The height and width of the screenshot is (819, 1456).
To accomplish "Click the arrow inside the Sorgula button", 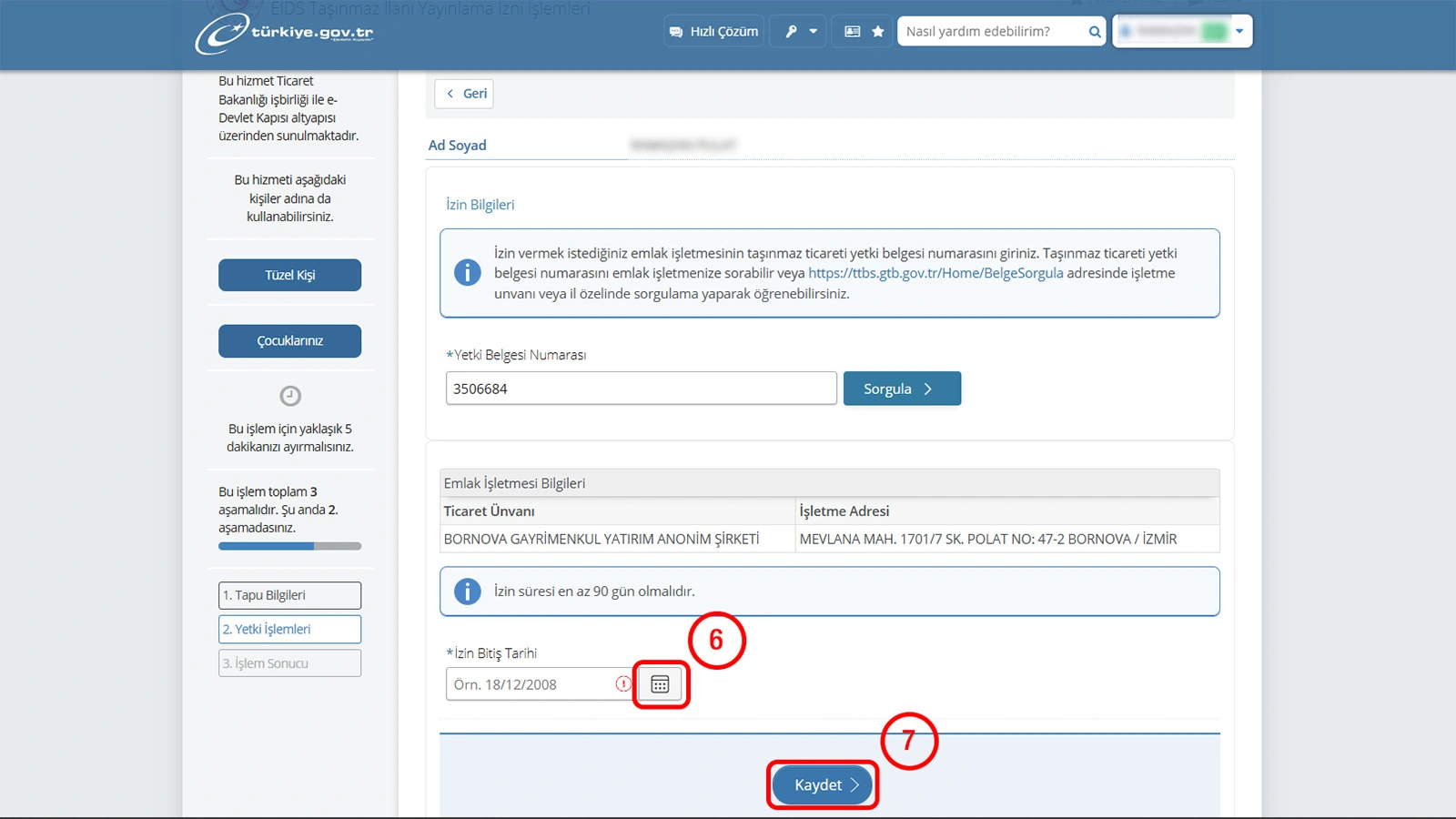I will tap(928, 389).
